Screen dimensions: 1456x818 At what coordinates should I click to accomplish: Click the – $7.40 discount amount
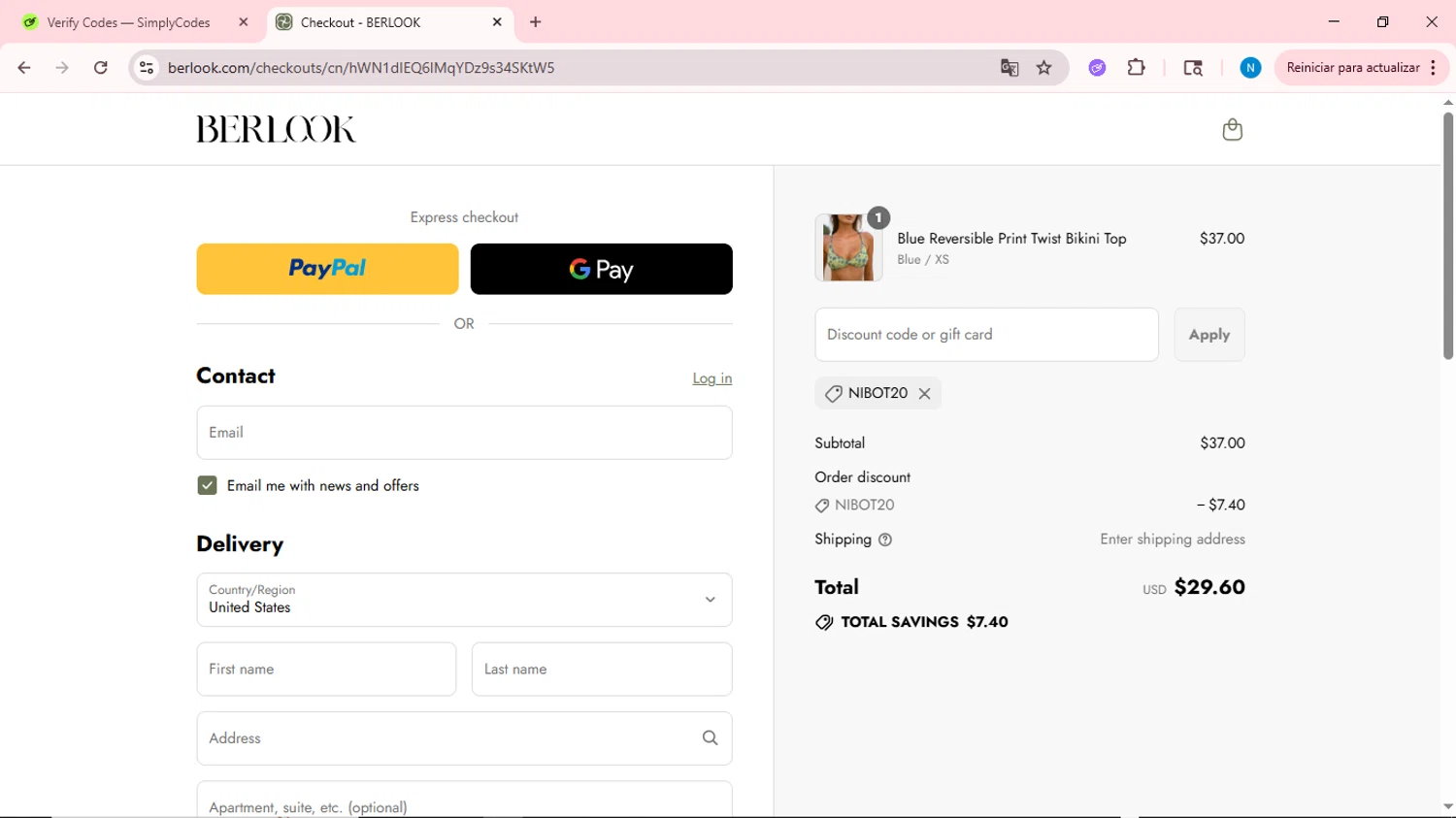1220,506
